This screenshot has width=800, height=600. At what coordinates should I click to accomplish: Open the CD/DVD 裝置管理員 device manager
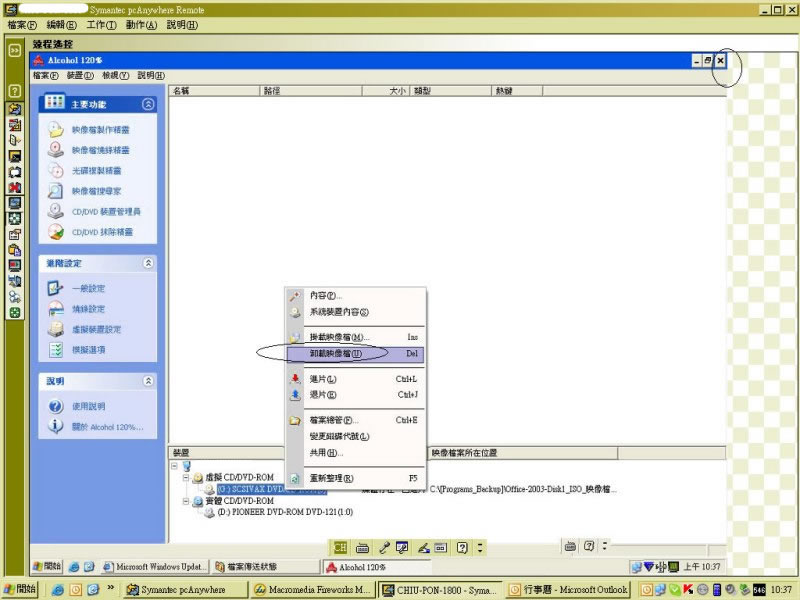tap(106, 212)
